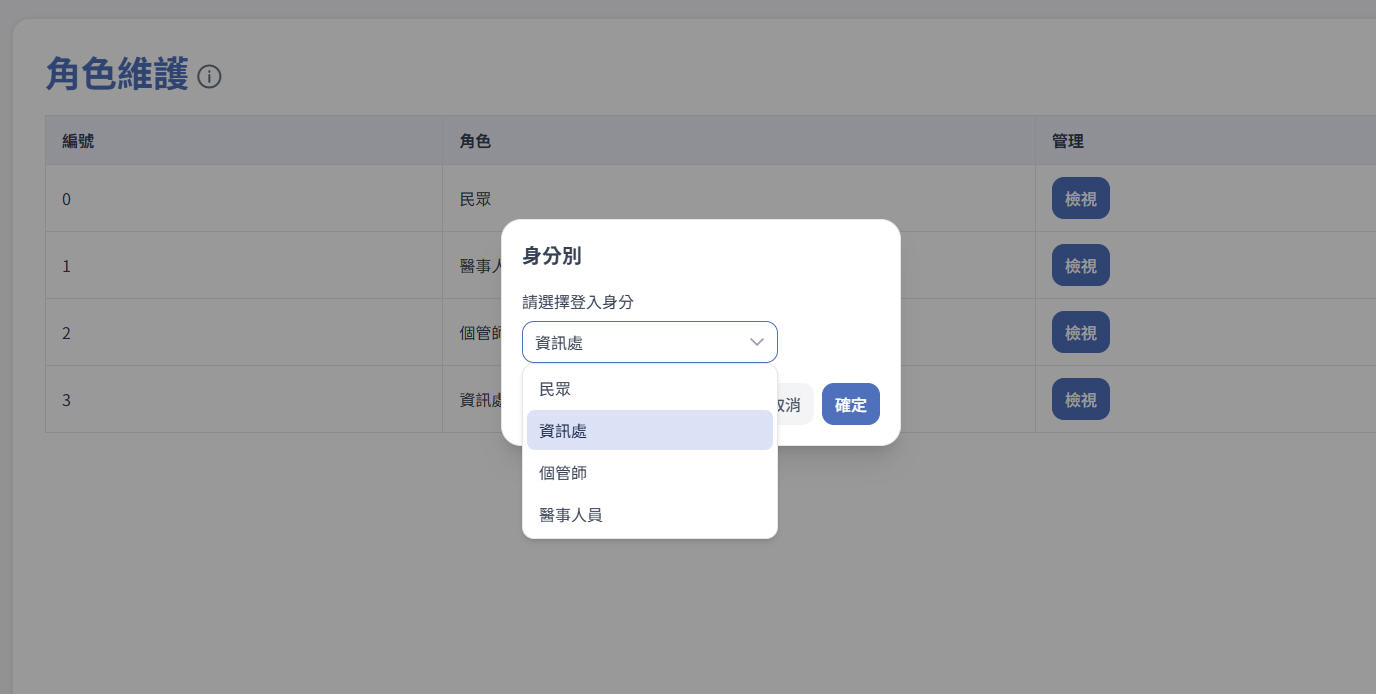The height and width of the screenshot is (694, 1376).
Task: Click 檢視 button in row number 1
Action: [1080, 265]
